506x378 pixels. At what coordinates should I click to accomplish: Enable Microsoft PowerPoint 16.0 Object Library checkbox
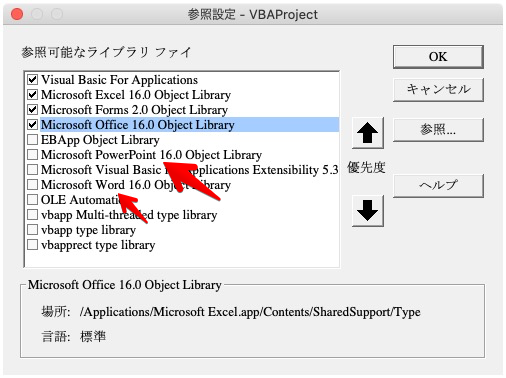[32, 155]
